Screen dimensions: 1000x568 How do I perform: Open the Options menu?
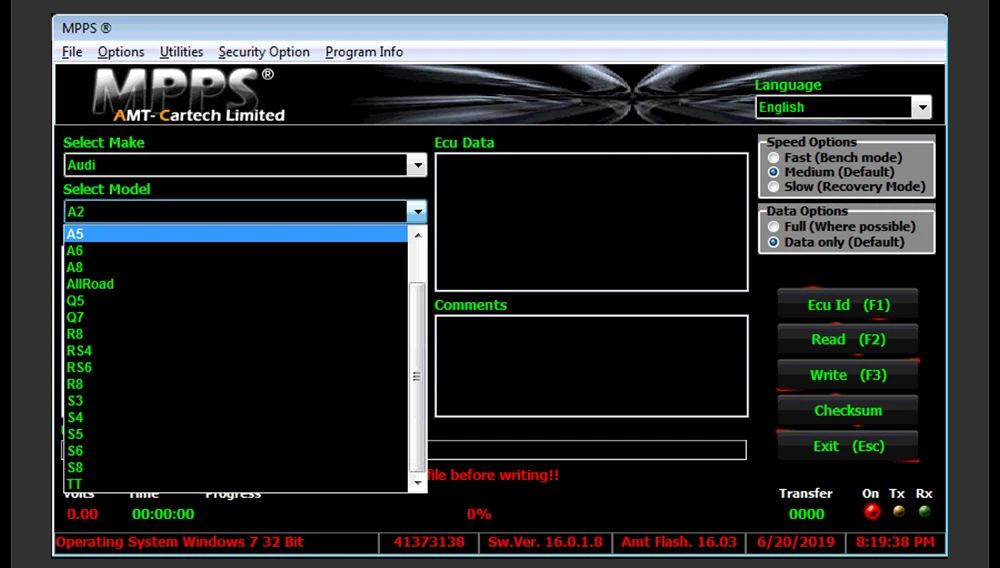tap(121, 52)
